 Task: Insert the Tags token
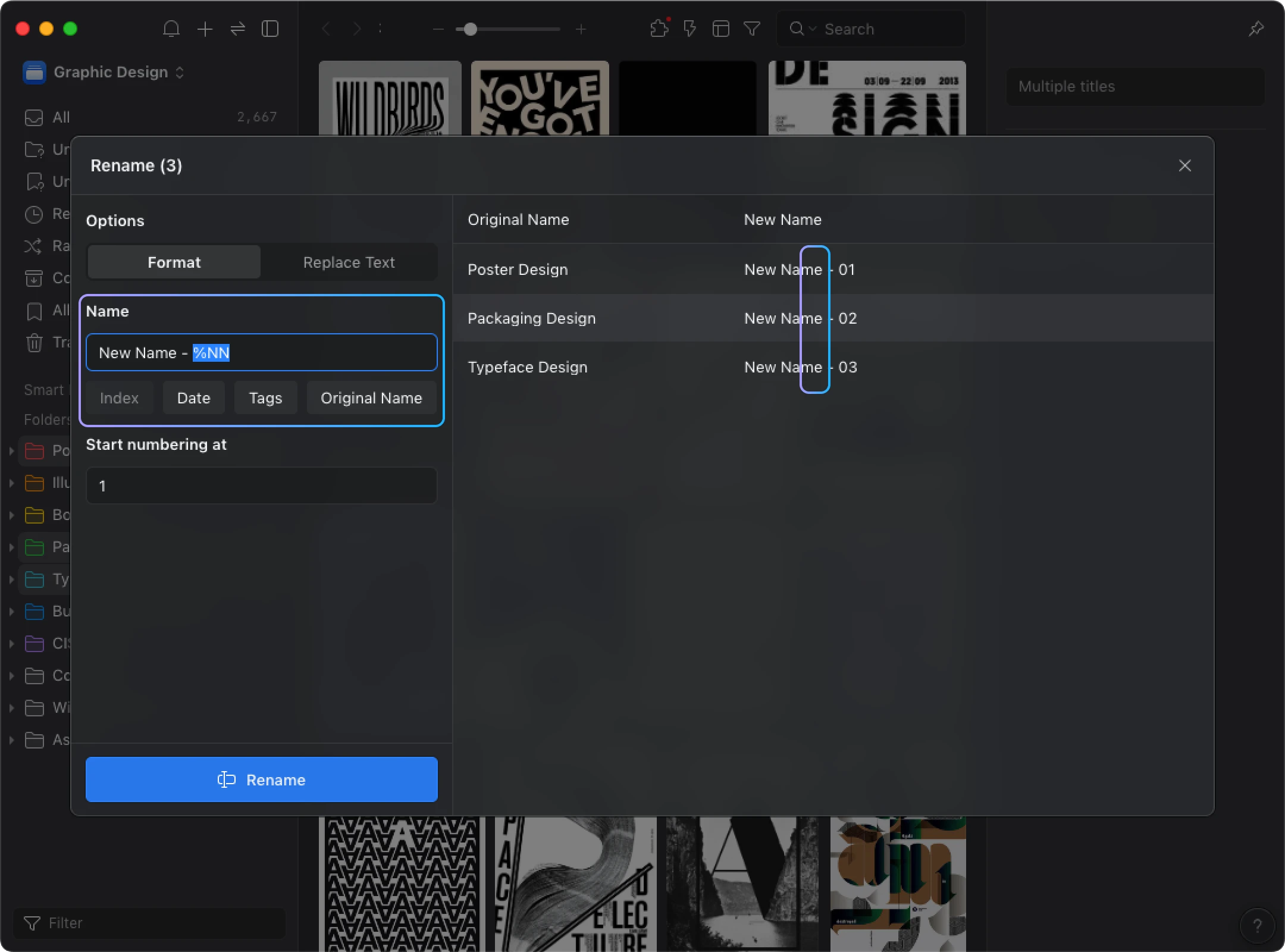(x=265, y=398)
